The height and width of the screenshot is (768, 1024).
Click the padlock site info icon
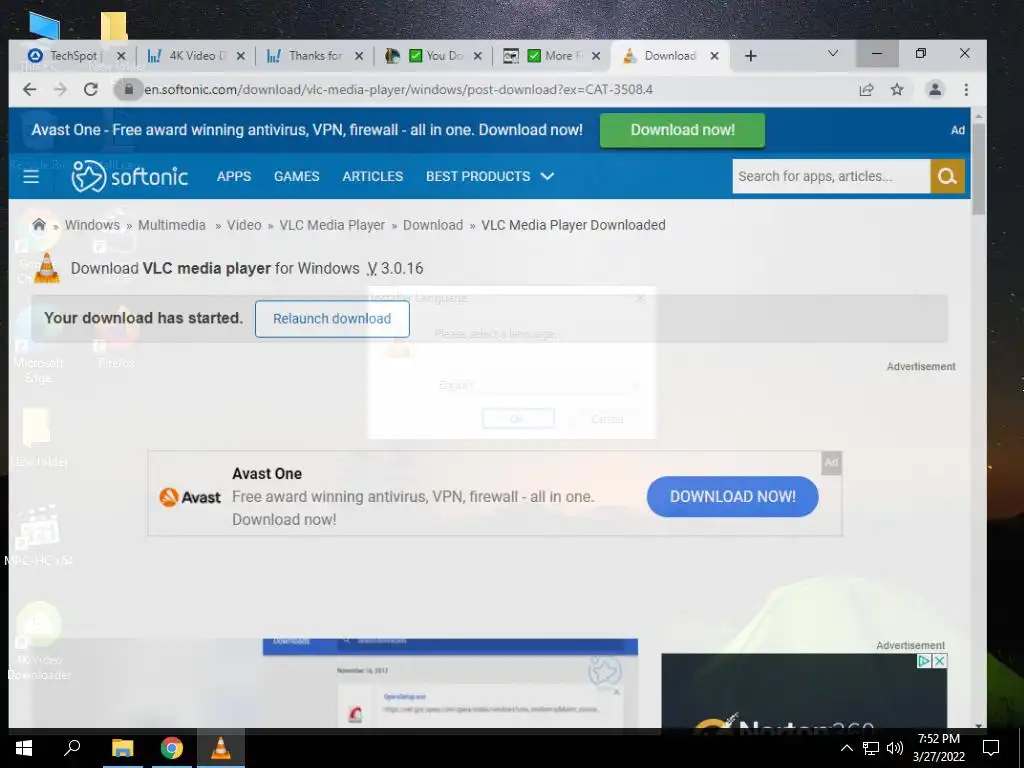pyautogui.click(x=129, y=89)
